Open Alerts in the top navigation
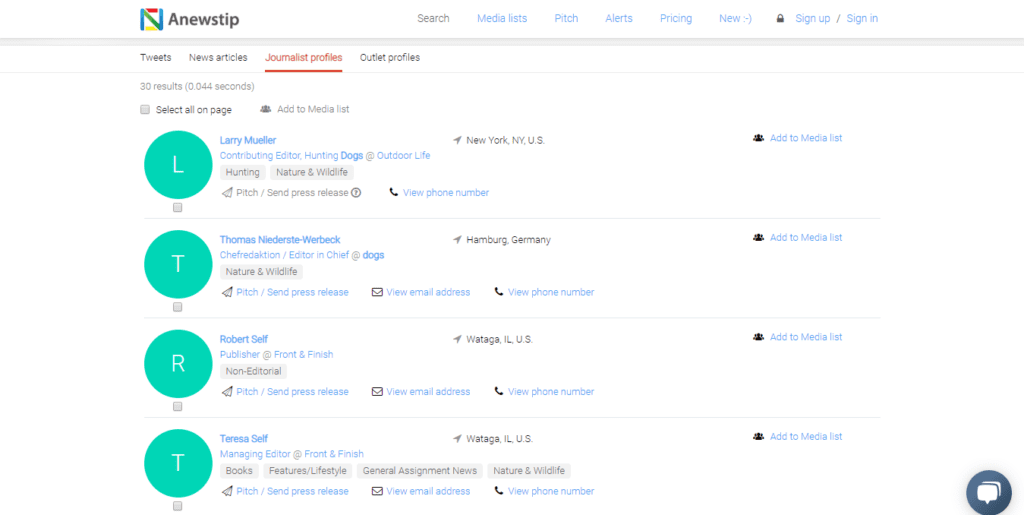Screen dimensions: 1024x515 pyautogui.click(x=619, y=18)
